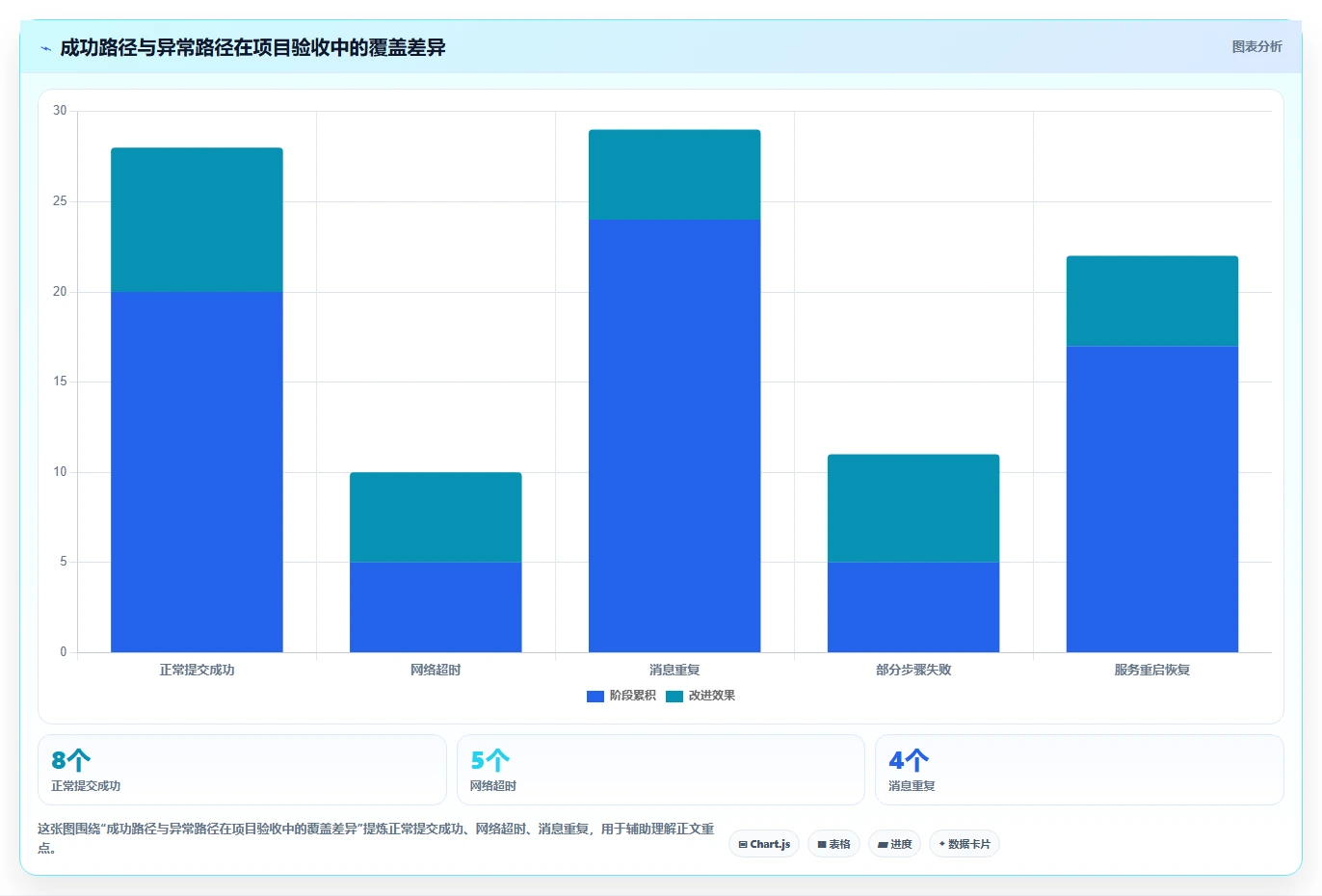This screenshot has height=896, width=1322.
Task: Select the blue bar segment for 服务重启恢复
Action: 1152,499
